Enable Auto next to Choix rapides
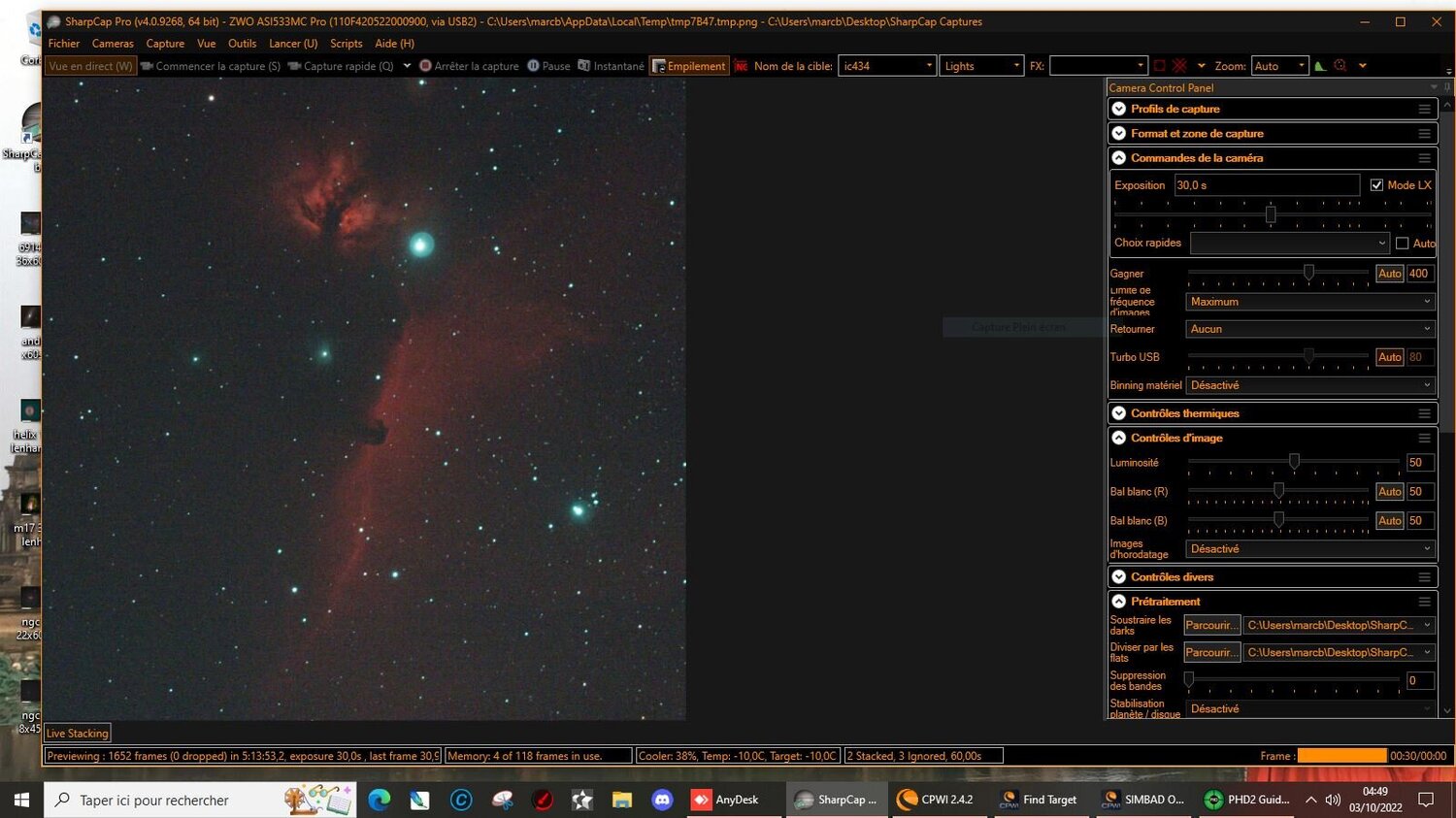 coord(1404,243)
